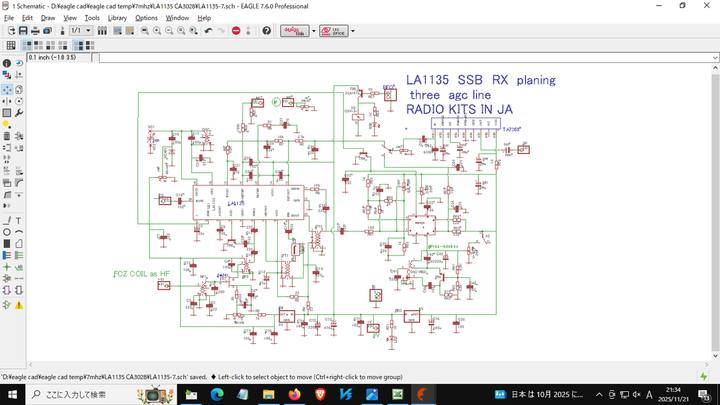Open the Options menu
Screen dimensions: 720x405
tap(146, 18)
